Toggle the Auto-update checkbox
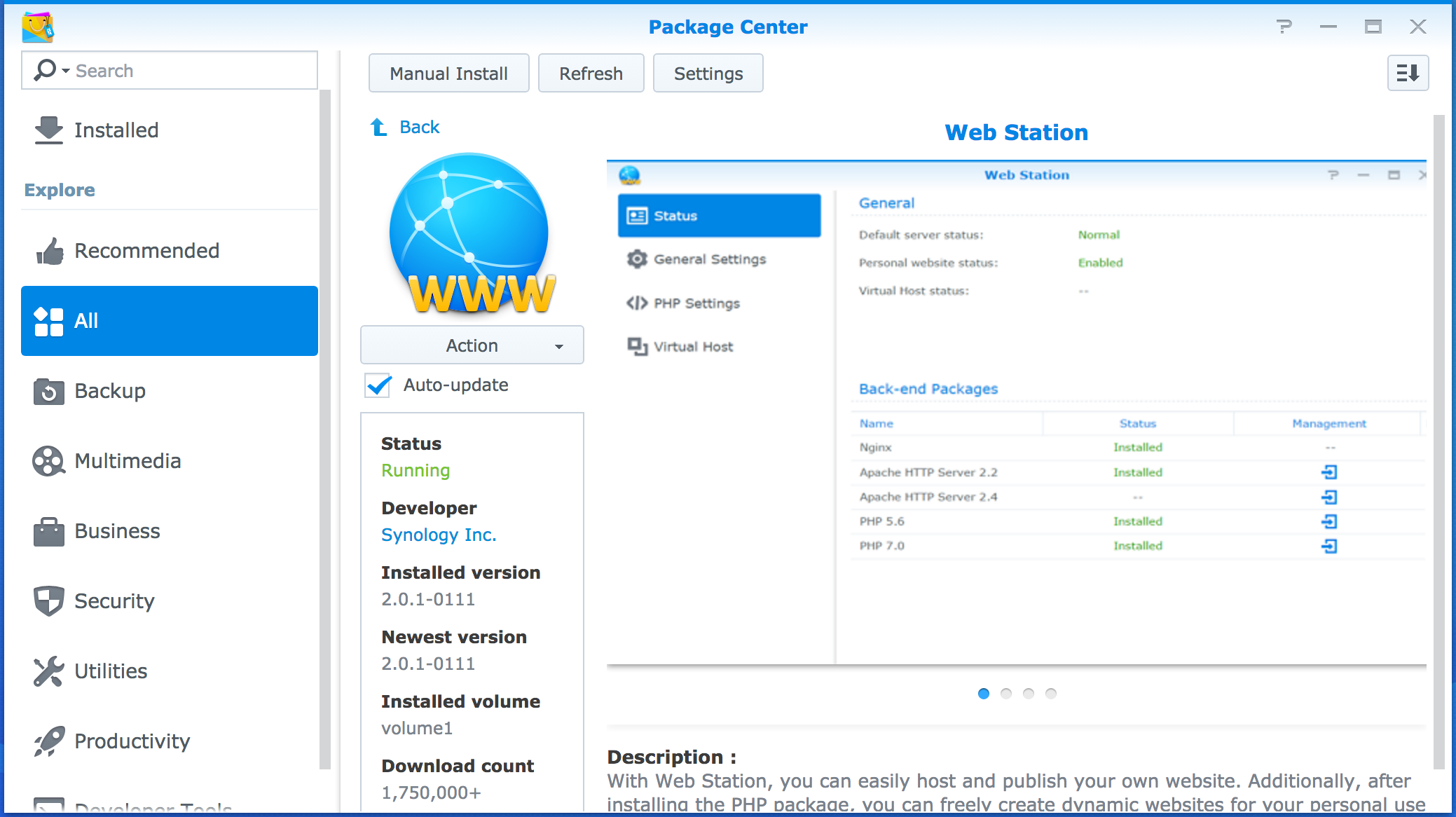This screenshot has height=817, width=1456. click(x=378, y=385)
